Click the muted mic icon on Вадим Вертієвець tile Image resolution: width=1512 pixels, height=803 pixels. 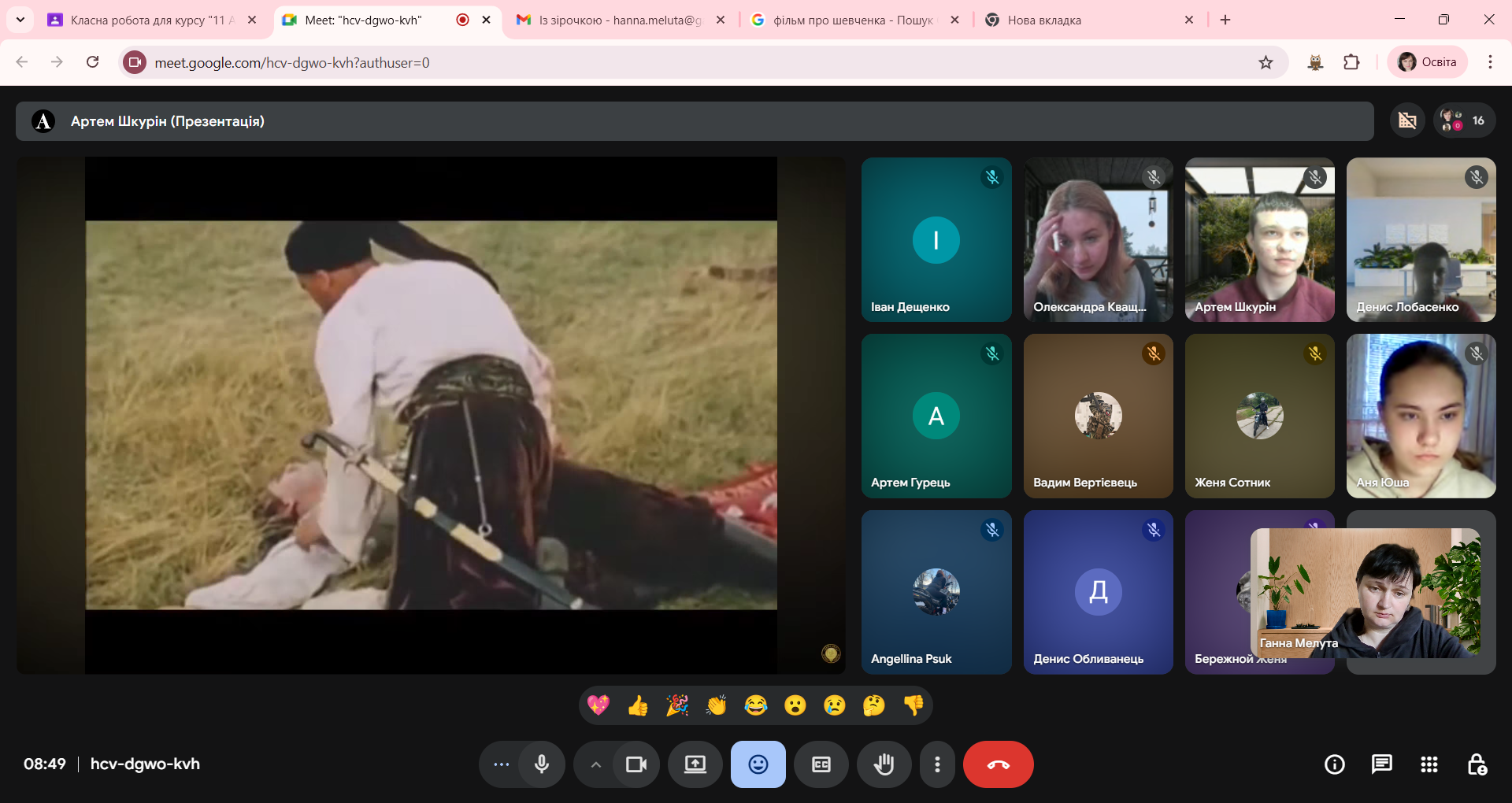tap(1154, 354)
